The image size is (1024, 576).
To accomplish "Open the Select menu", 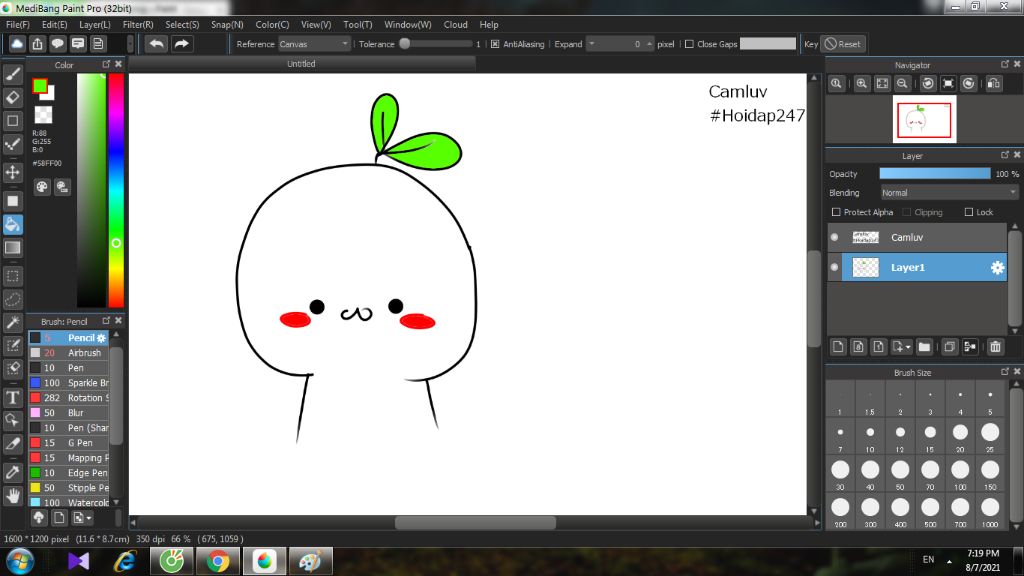I will 182,25.
